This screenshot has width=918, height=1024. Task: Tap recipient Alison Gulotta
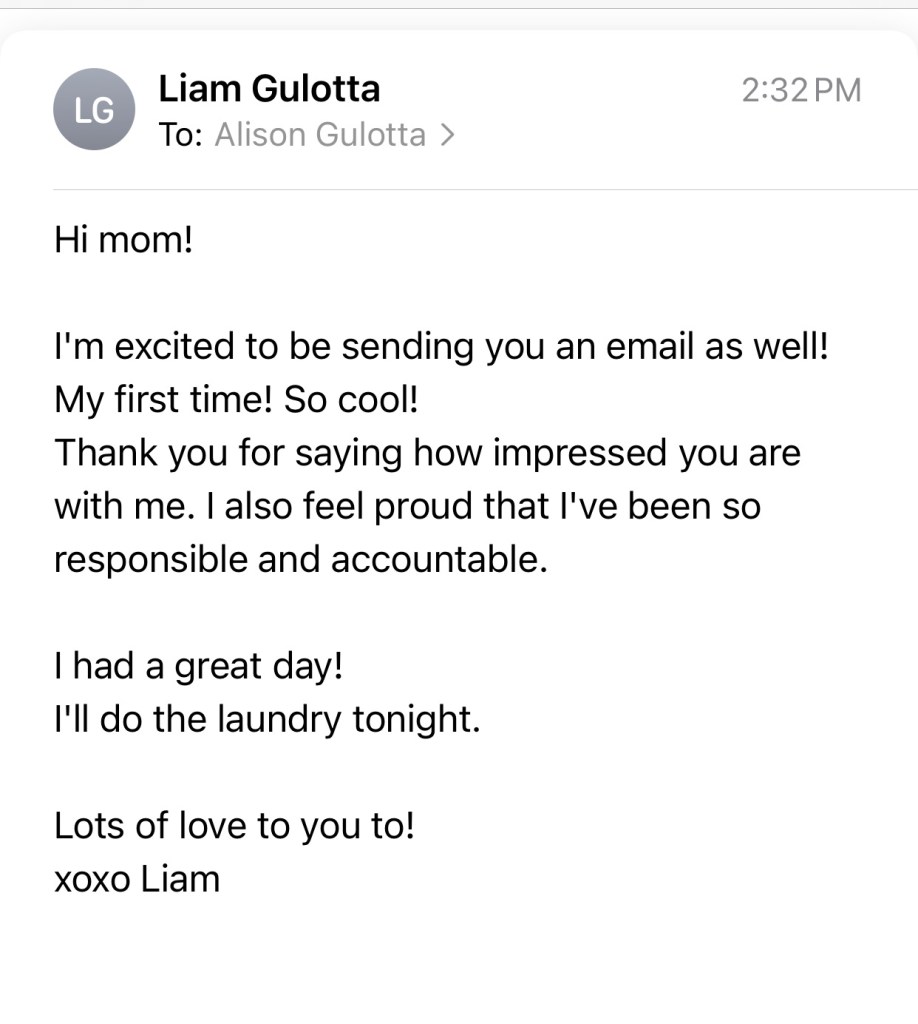(x=320, y=134)
